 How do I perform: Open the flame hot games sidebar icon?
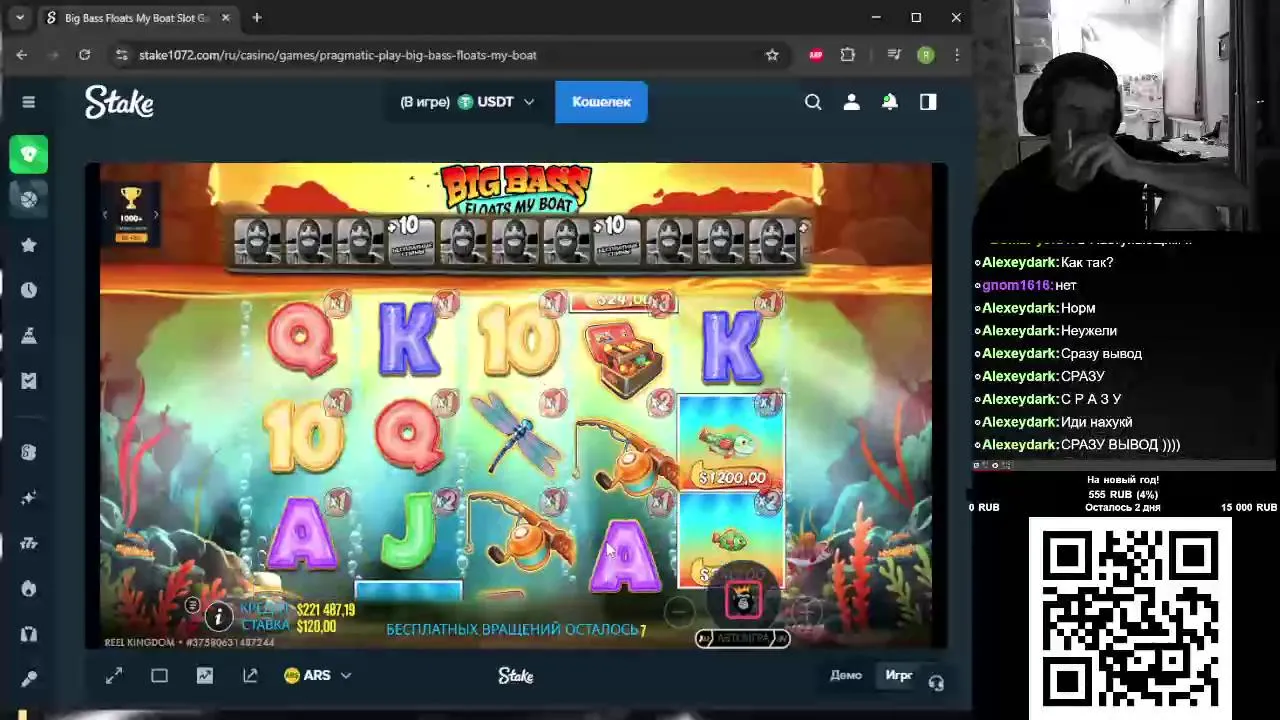point(29,588)
